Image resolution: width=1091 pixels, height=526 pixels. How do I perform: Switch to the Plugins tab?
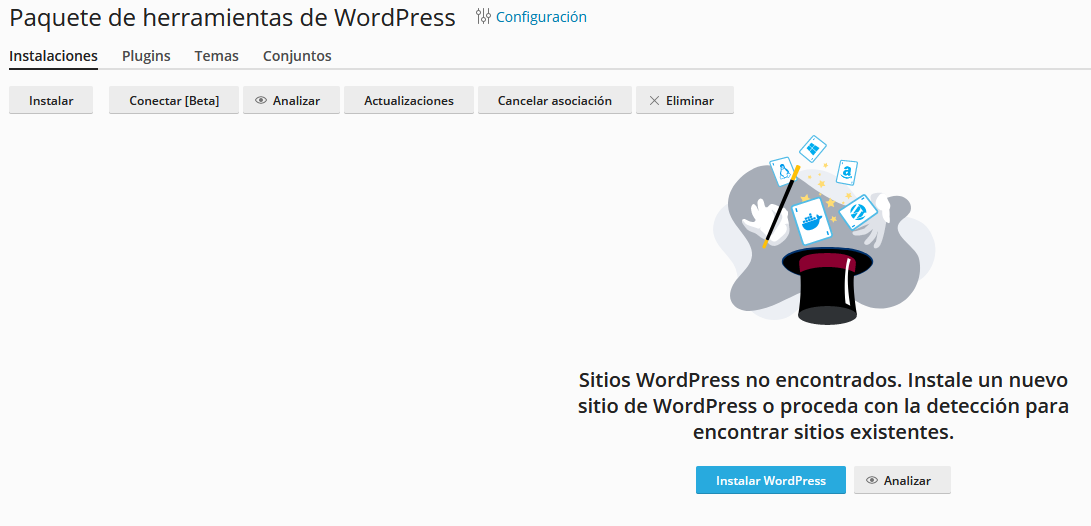[146, 56]
